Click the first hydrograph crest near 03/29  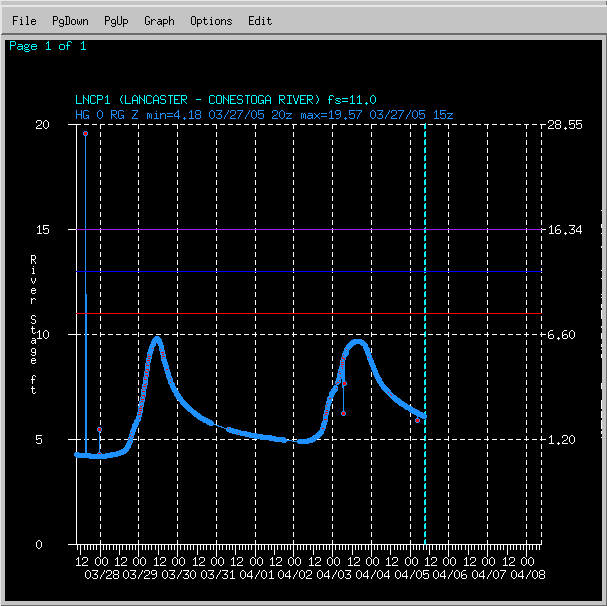coord(157,338)
